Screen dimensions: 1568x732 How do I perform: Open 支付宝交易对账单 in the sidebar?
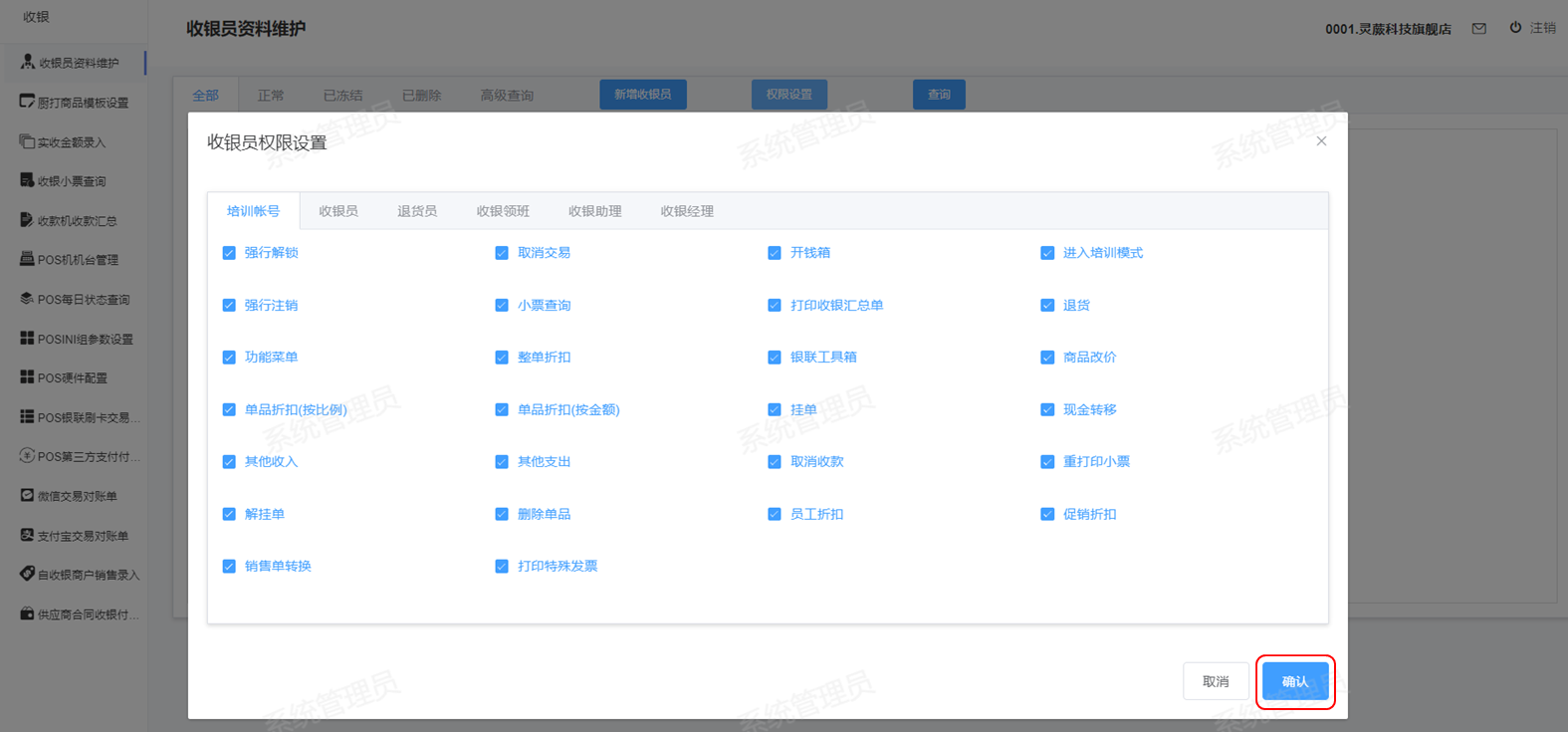(x=27, y=535)
